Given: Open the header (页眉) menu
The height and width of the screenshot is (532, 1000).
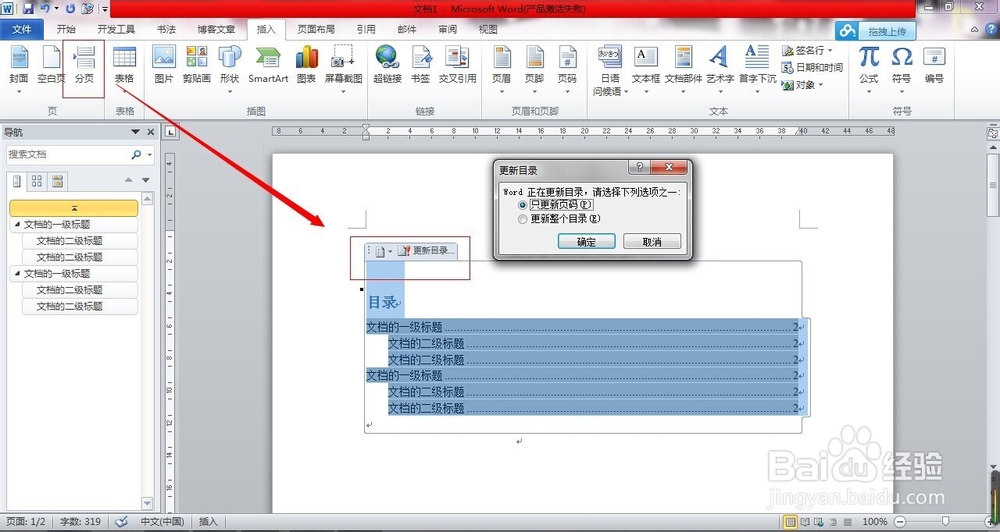Looking at the screenshot, I should pyautogui.click(x=501, y=68).
